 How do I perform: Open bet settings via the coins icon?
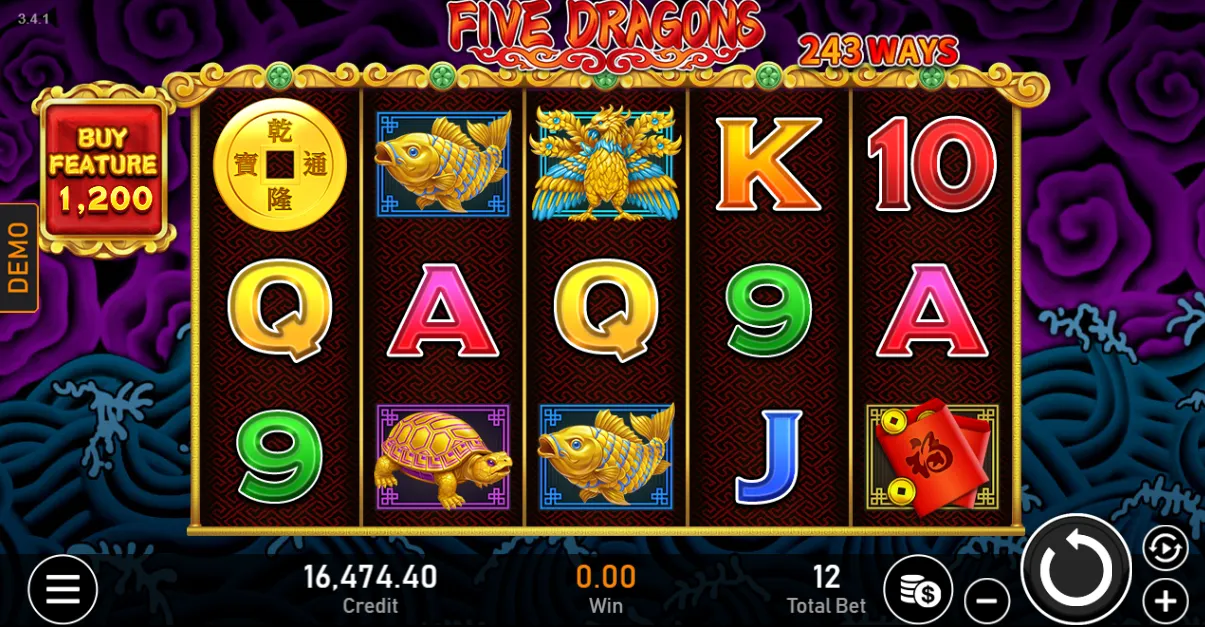919,590
